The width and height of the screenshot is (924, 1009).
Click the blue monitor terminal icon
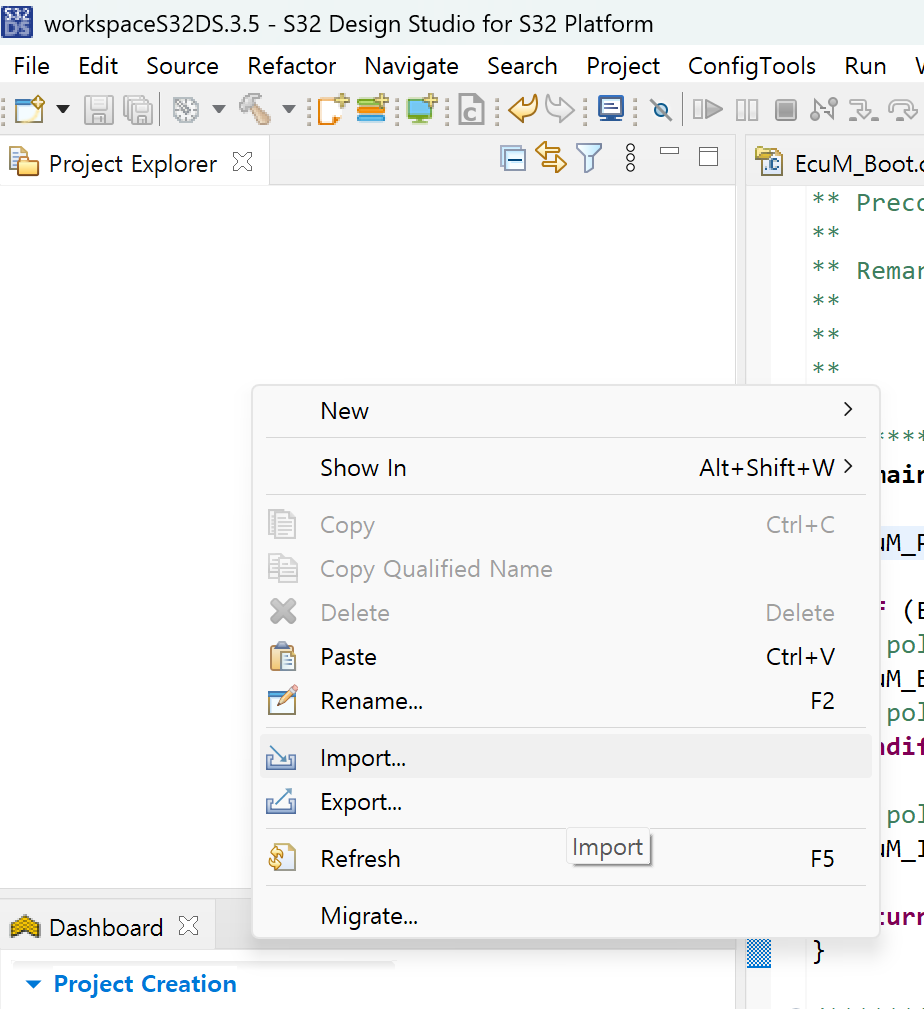pyautogui.click(x=611, y=109)
